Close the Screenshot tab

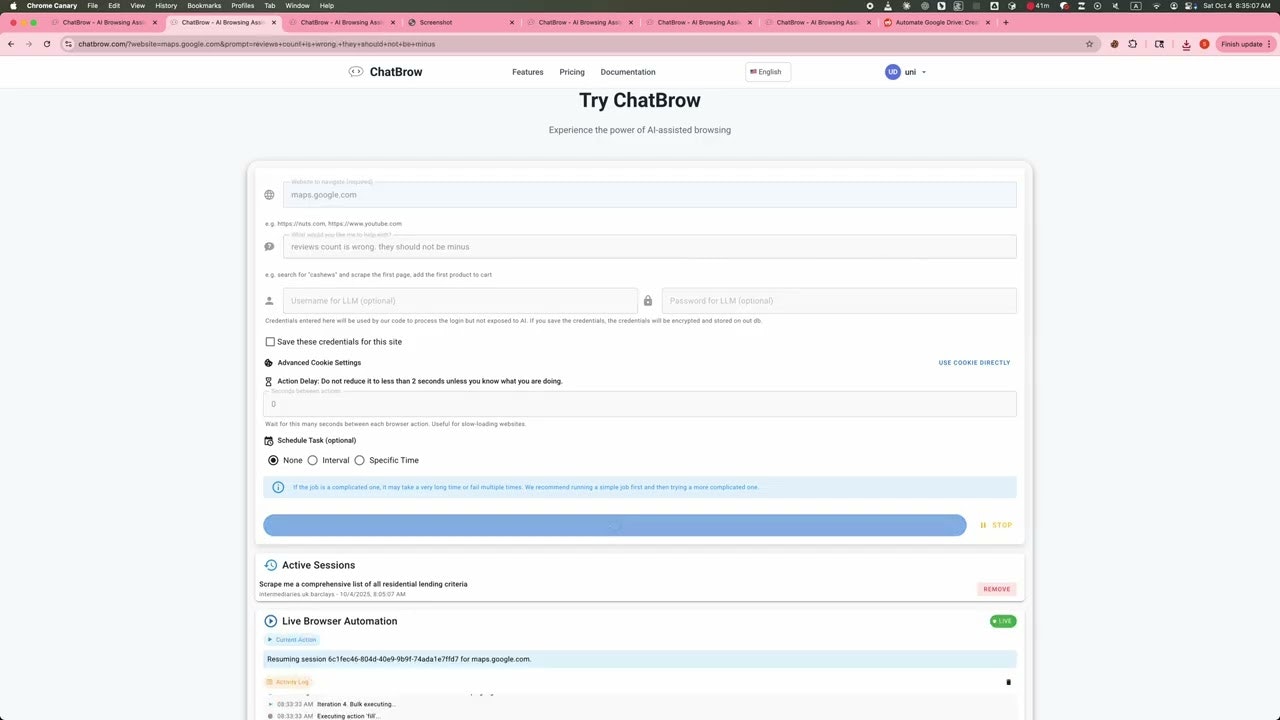tap(512, 22)
